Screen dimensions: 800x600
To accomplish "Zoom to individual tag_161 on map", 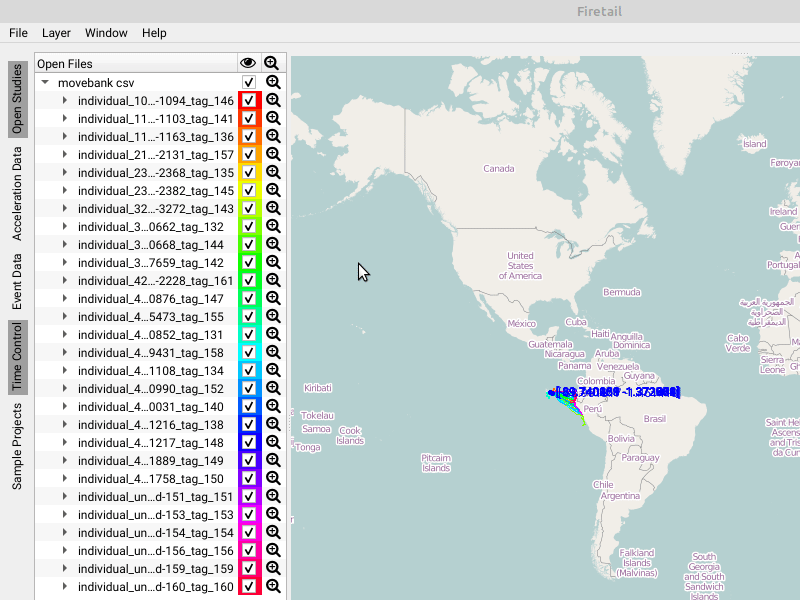I will 272,281.
